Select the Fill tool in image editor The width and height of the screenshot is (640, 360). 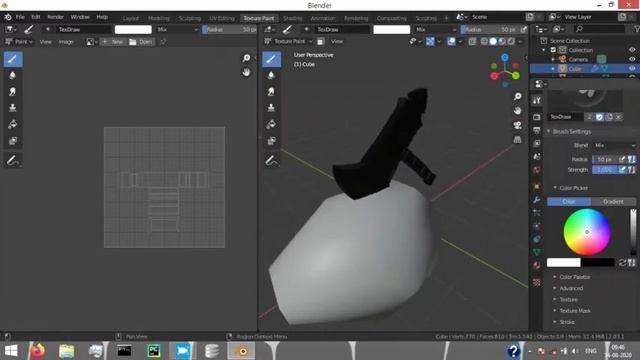(x=13, y=124)
